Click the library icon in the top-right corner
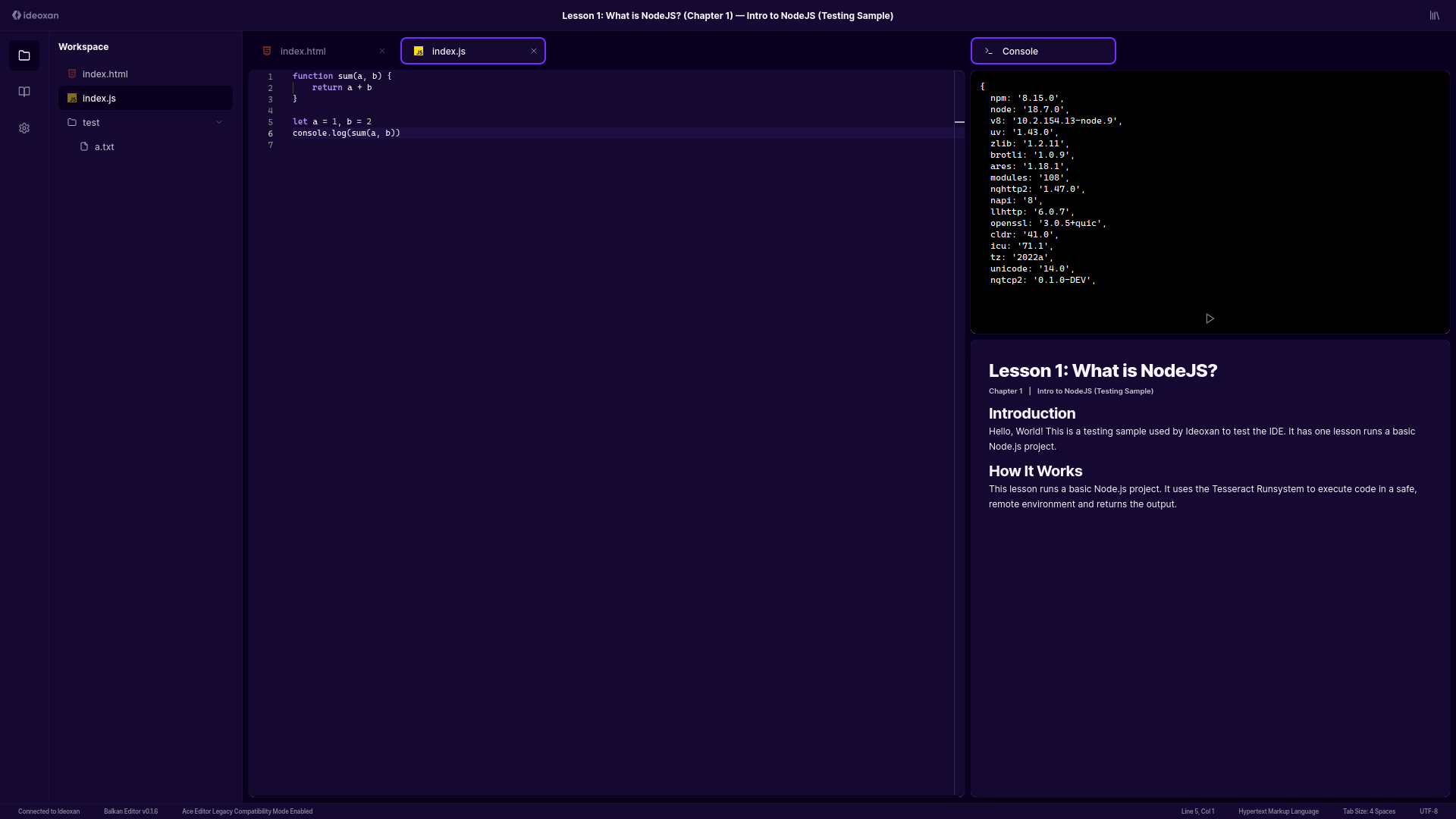Image resolution: width=1456 pixels, height=819 pixels. click(x=1434, y=15)
